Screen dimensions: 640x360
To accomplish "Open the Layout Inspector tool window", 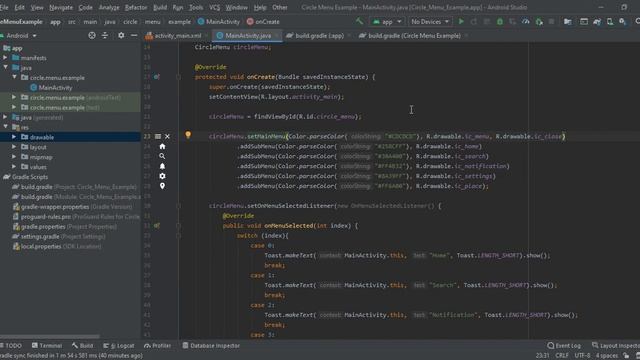I will coord(616,346).
